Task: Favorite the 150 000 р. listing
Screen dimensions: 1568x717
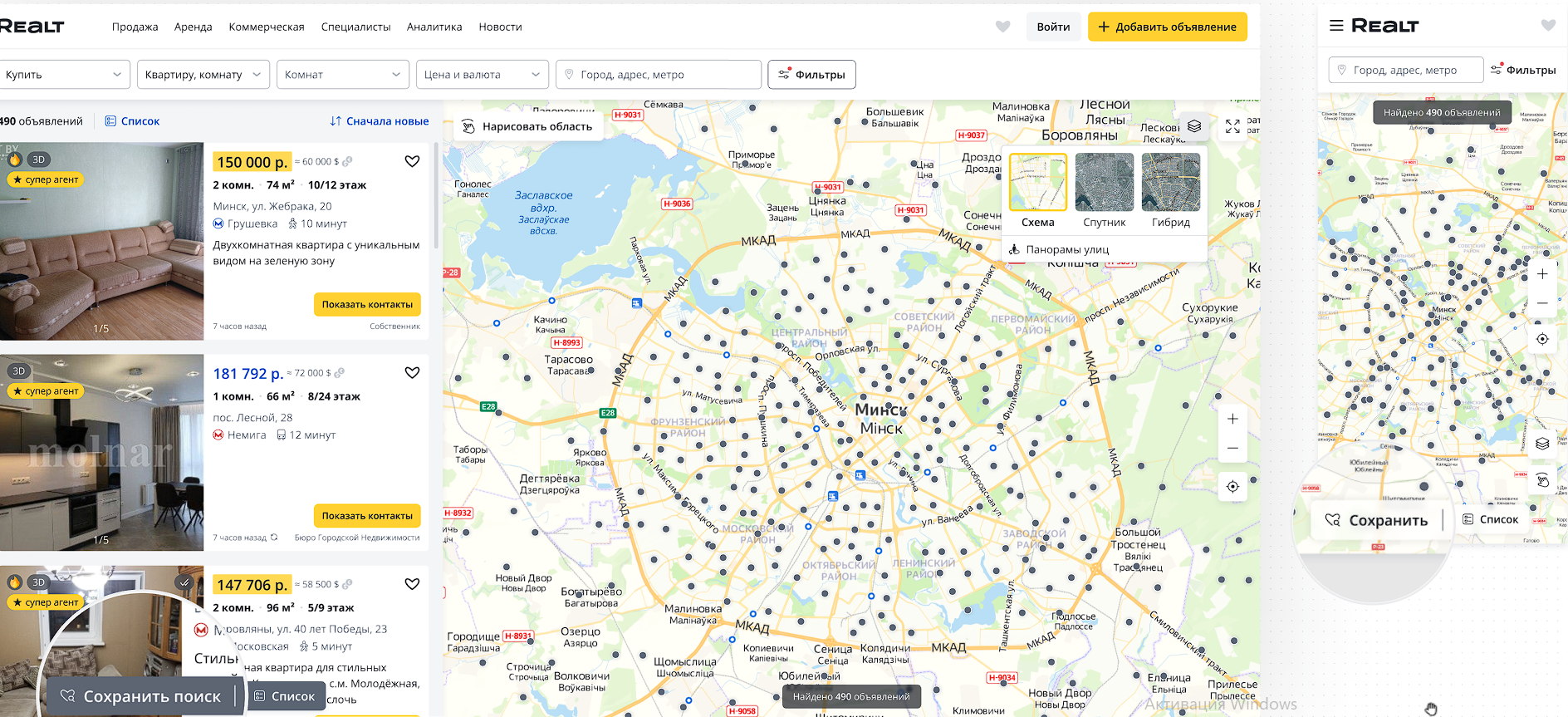Action: [x=412, y=161]
